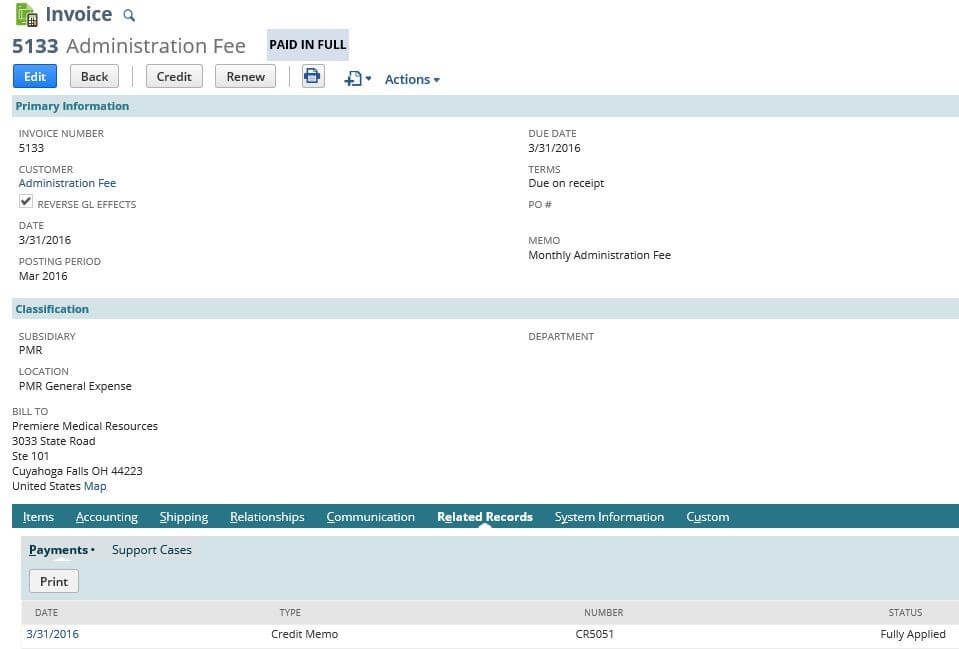Click the Back button
Viewport: 959px width, 649px height.
click(x=94, y=76)
